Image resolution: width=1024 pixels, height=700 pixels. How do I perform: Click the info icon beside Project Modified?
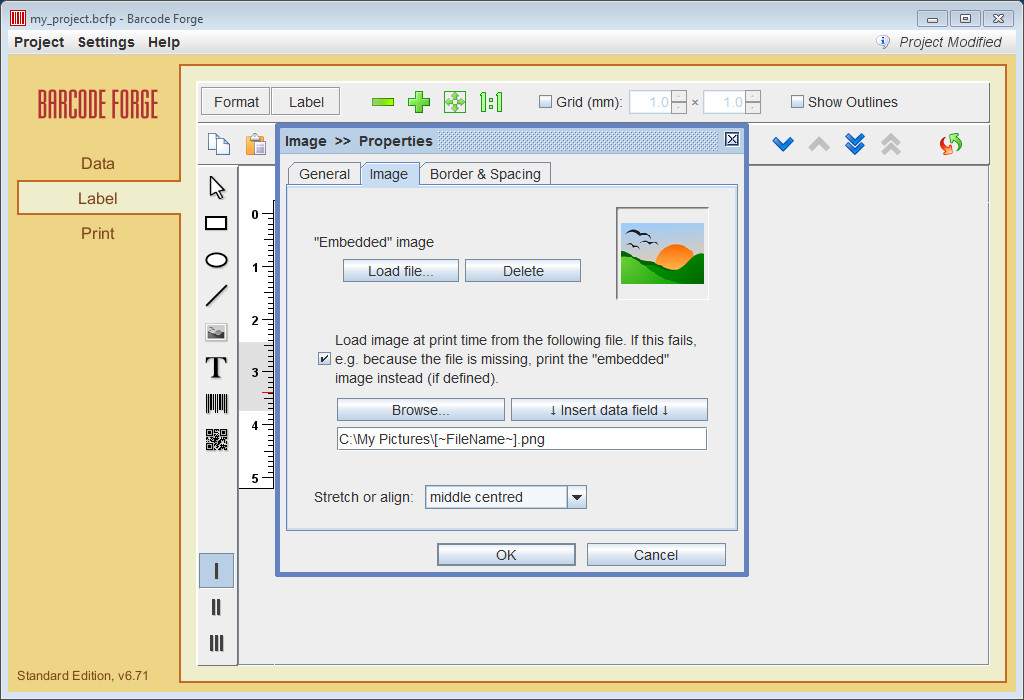point(883,42)
